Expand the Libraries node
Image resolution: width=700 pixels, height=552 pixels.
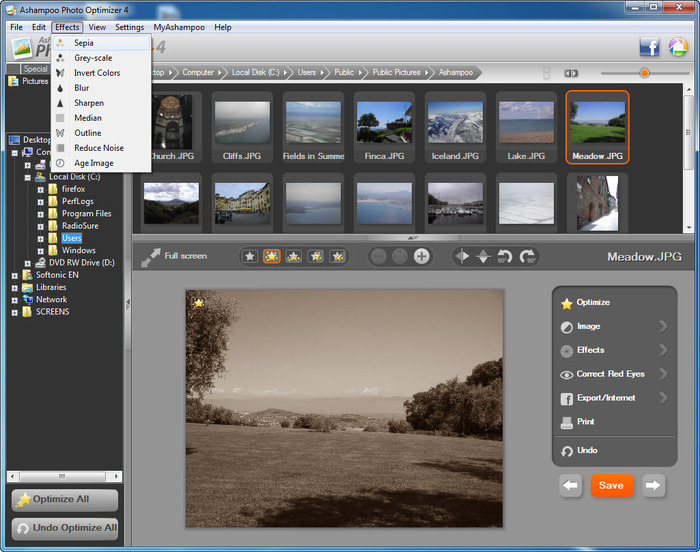coord(15,288)
